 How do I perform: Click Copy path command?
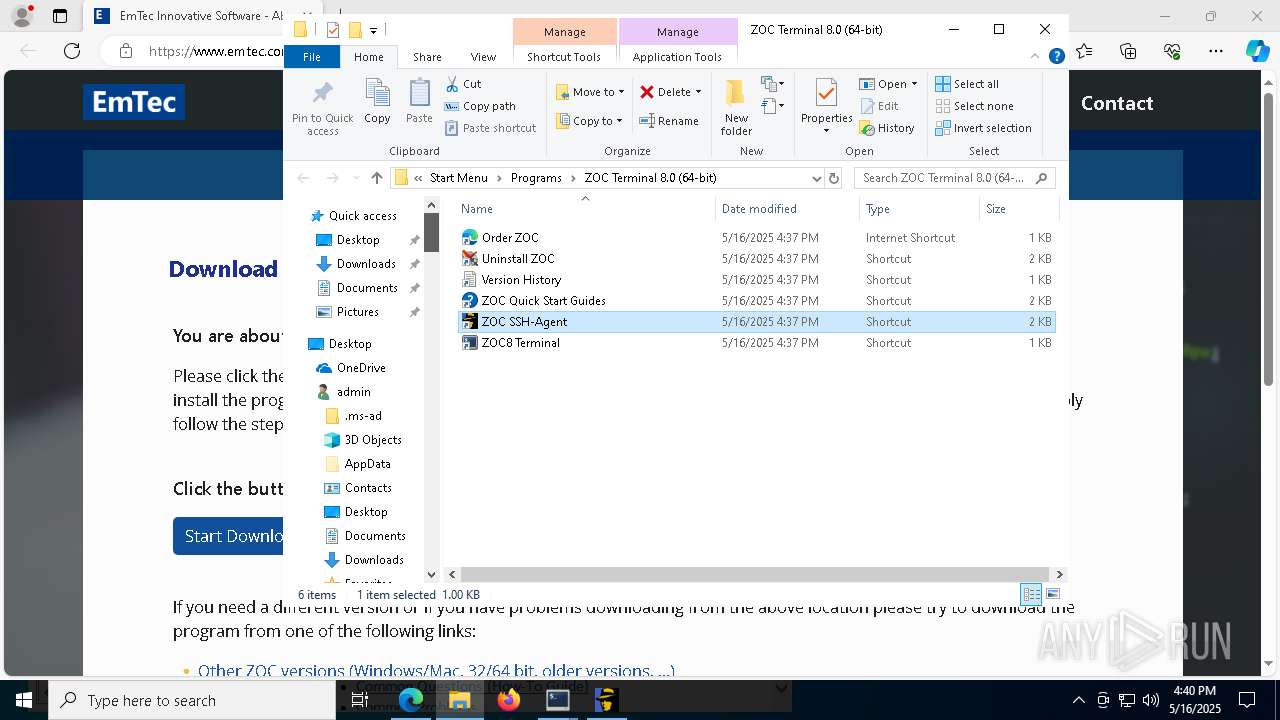[480, 106]
